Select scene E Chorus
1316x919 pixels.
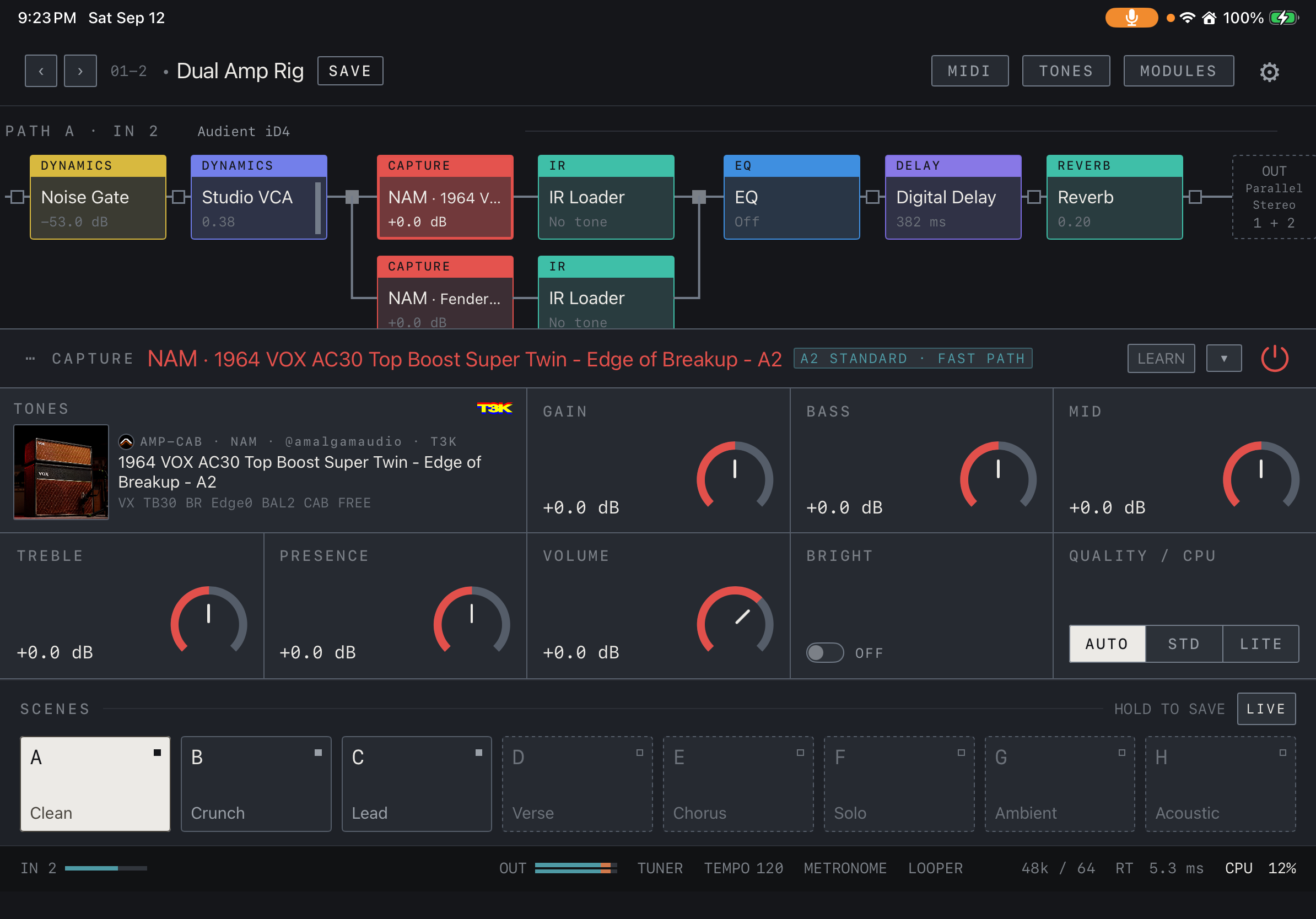738,784
